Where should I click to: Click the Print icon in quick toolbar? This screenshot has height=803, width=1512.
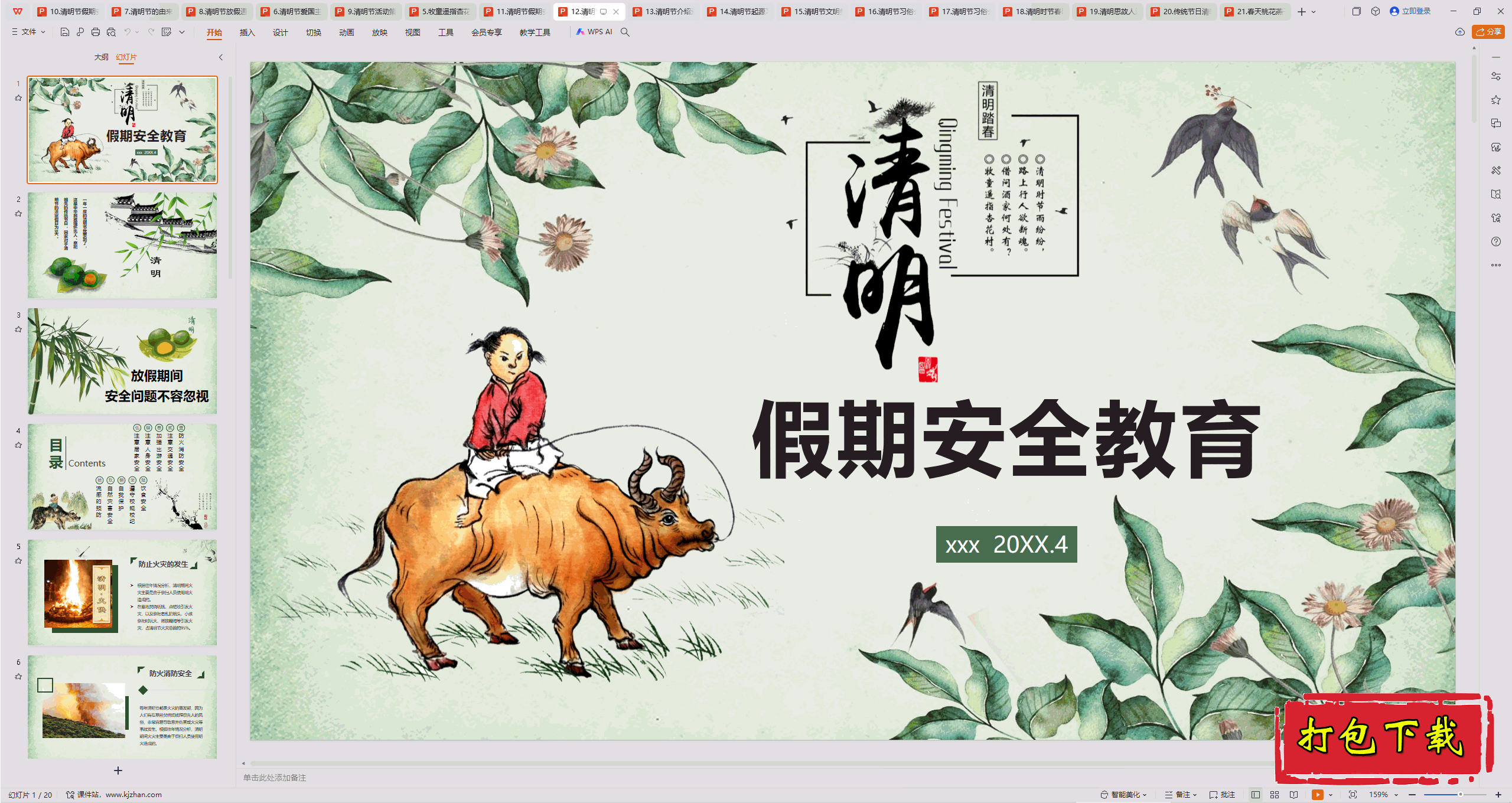[x=96, y=32]
